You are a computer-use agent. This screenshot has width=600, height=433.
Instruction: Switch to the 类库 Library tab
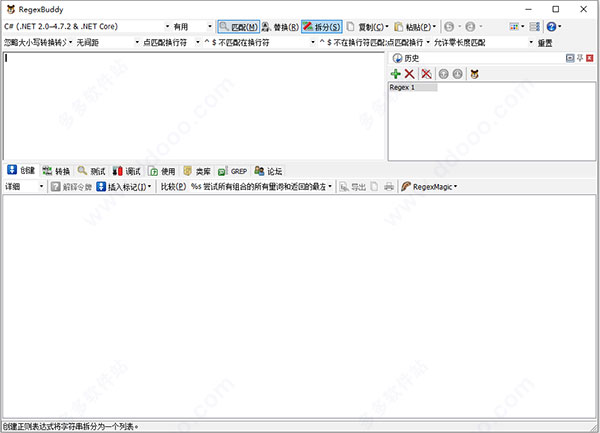coord(197,171)
